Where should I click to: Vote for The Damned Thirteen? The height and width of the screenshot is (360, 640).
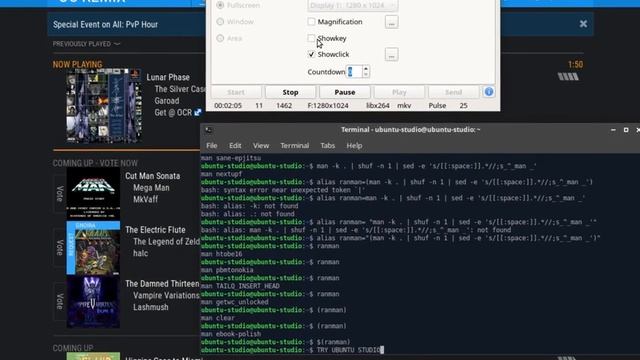pyautogui.click(x=60, y=302)
